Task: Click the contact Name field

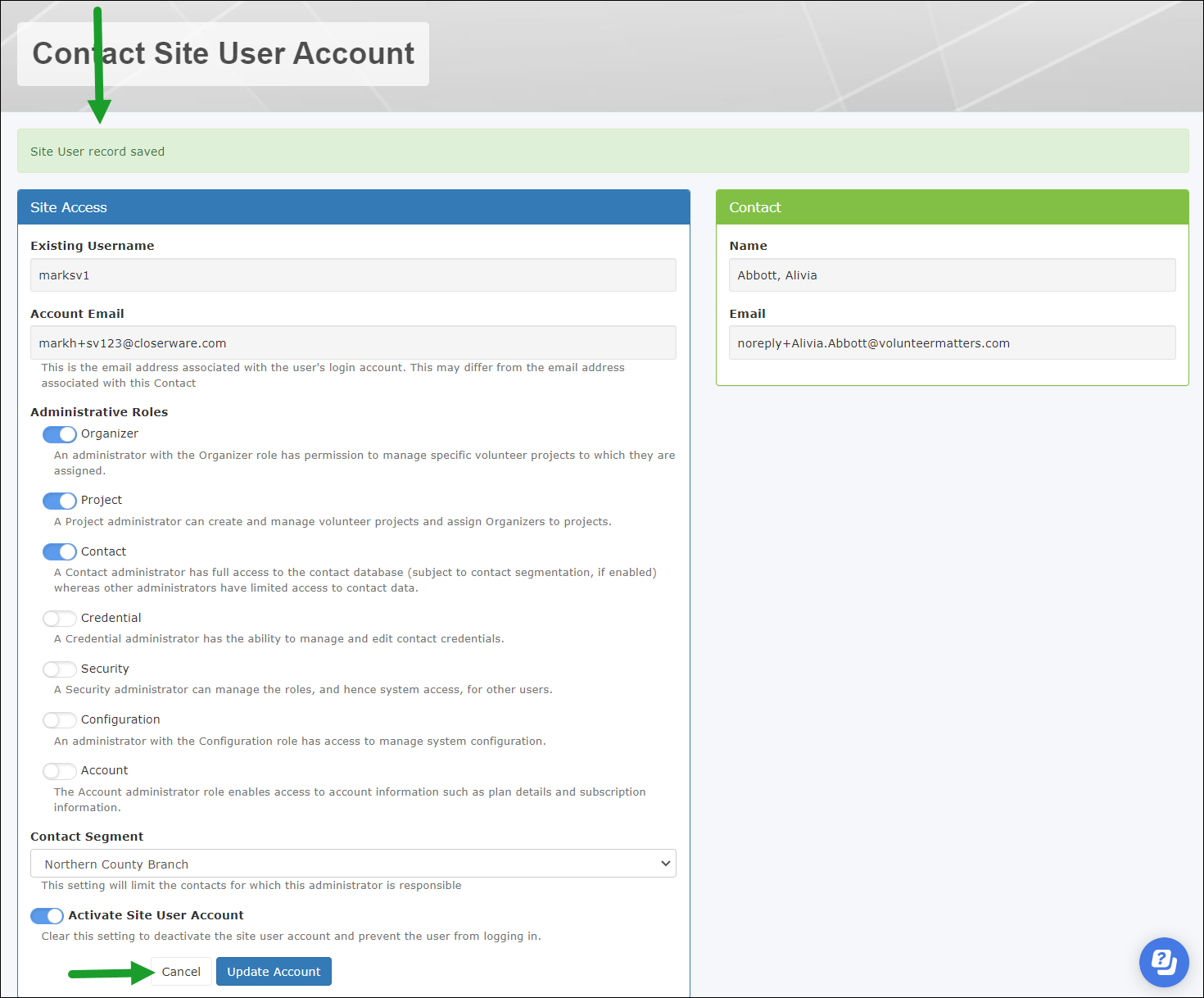Action: click(952, 275)
